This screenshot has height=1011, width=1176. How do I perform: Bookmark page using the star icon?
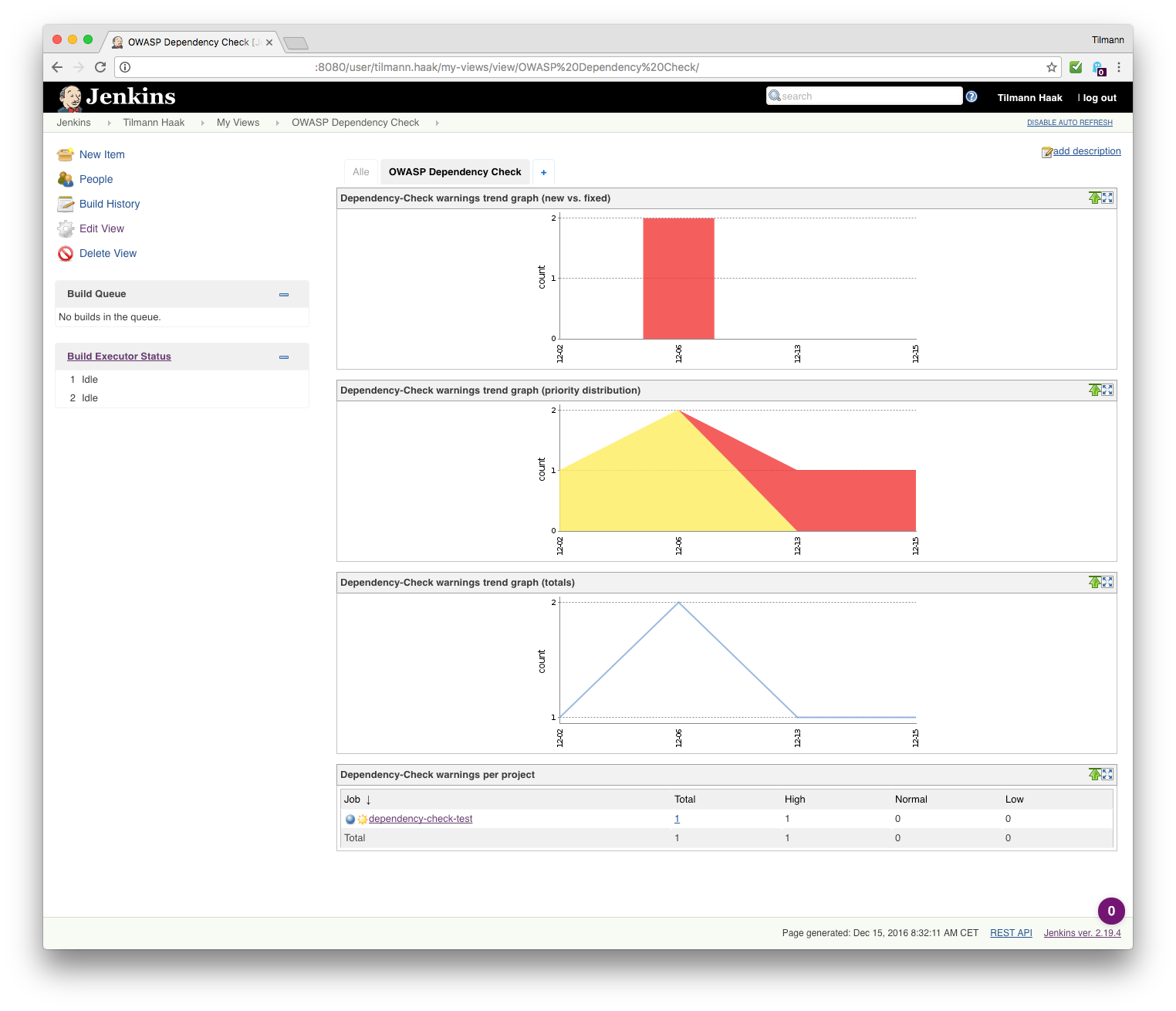coord(1052,67)
